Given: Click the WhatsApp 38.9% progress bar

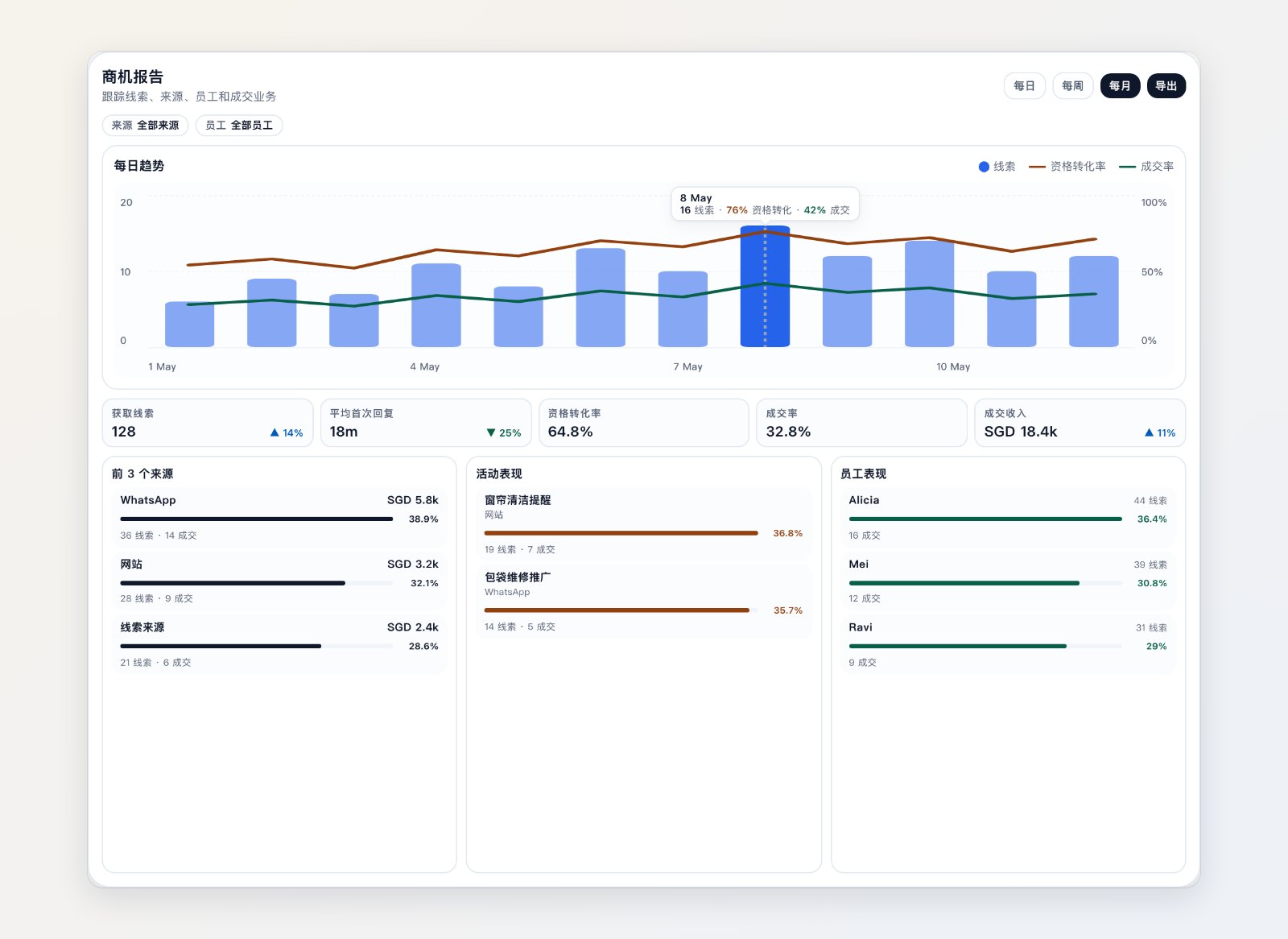Looking at the screenshot, I should click(x=257, y=519).
